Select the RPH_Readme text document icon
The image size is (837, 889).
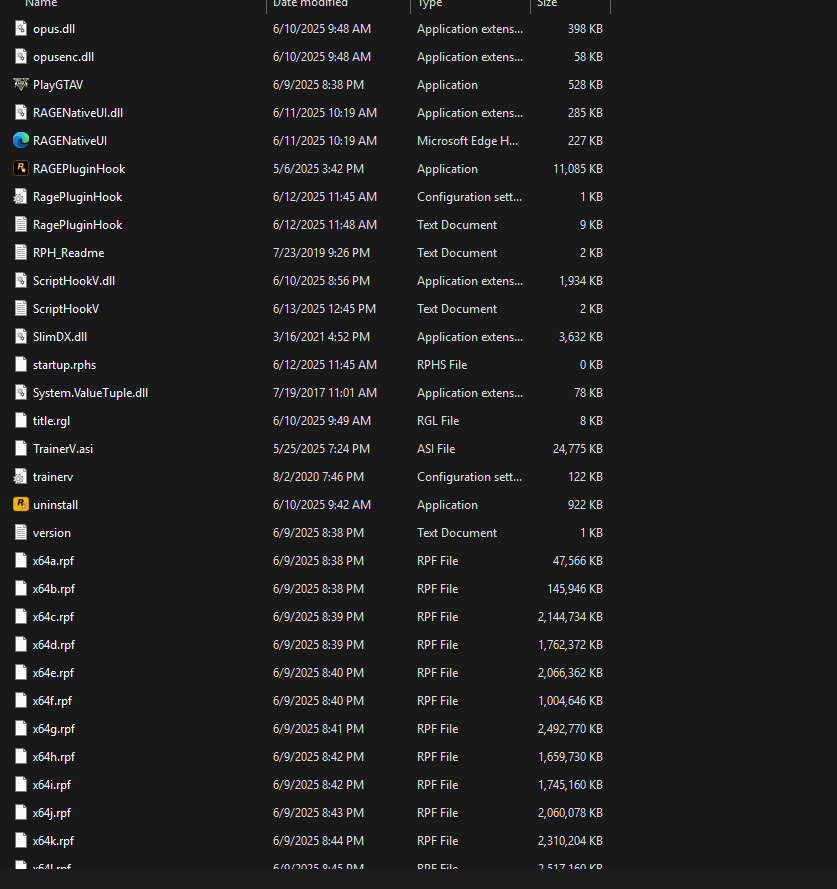[21, 253]
